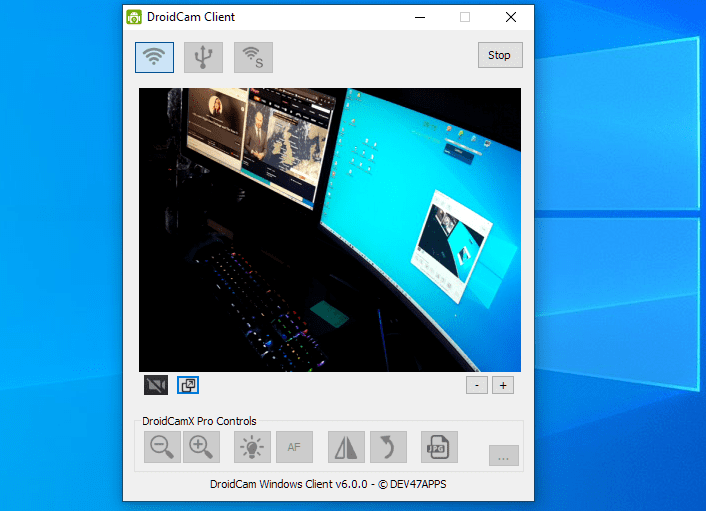The image size is (706, 511).
Task: Click the rotate video arrow icon
Action: [389, 447]
